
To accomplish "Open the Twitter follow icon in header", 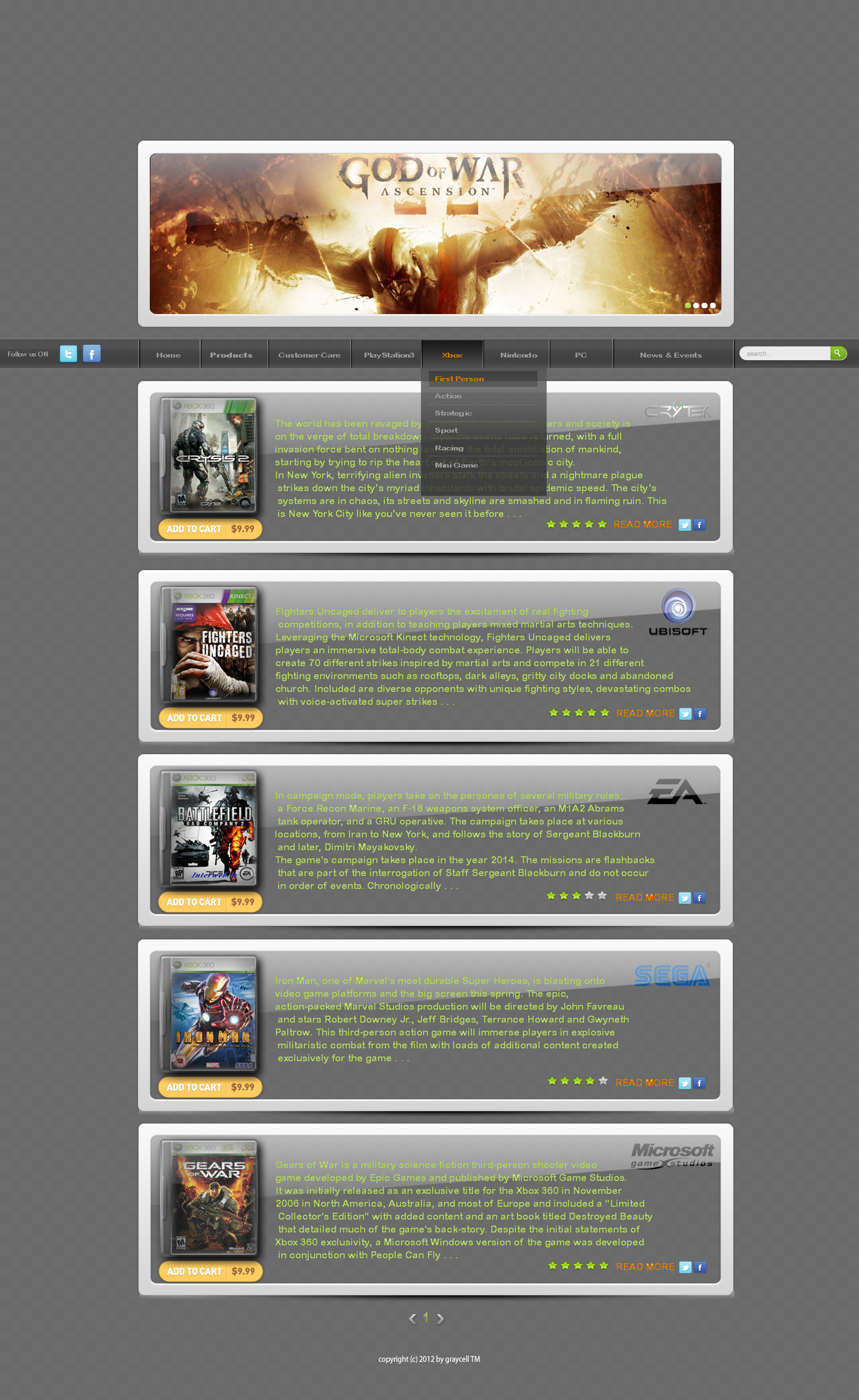I will [68, 354].
